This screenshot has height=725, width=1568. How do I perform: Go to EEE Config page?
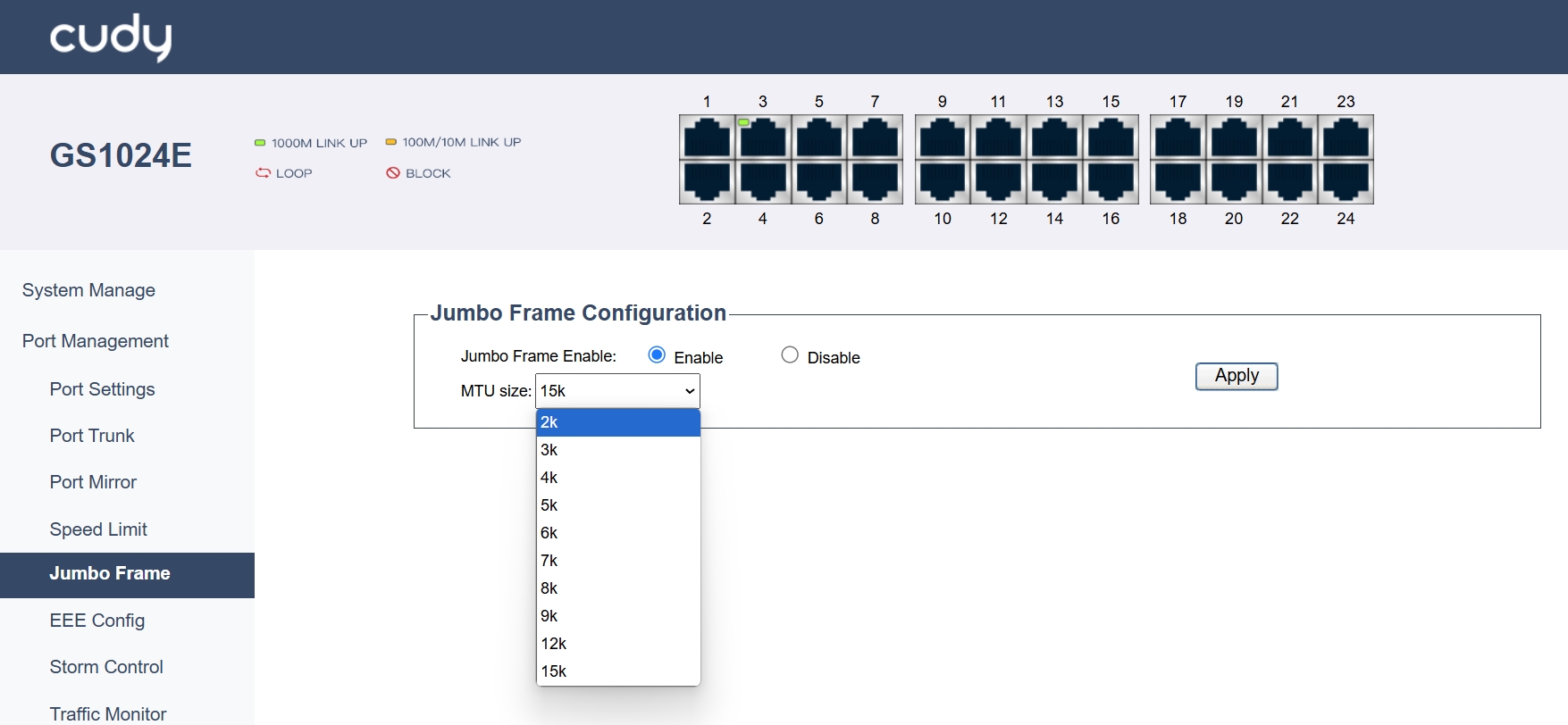click(x=97, y=621)
